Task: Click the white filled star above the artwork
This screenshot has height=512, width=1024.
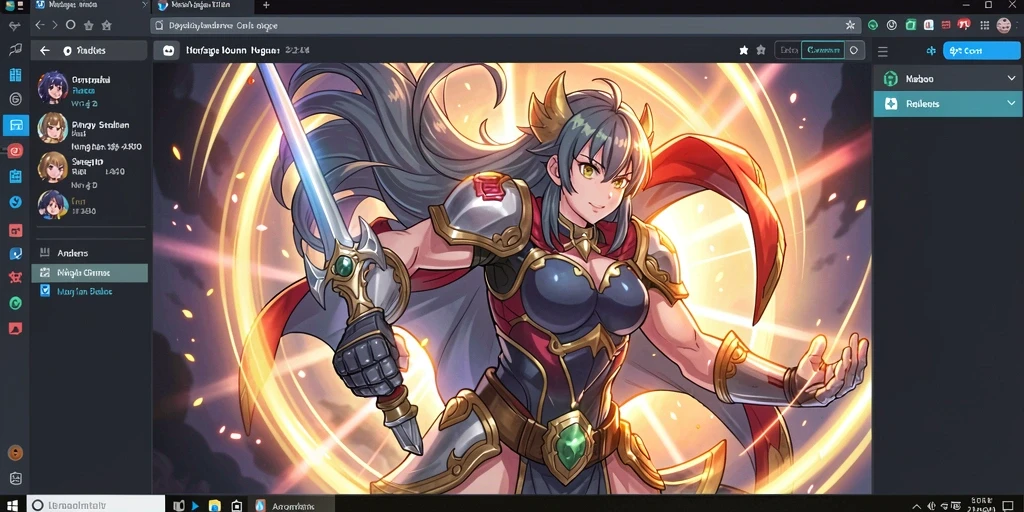Action: [x=743, y=50]
